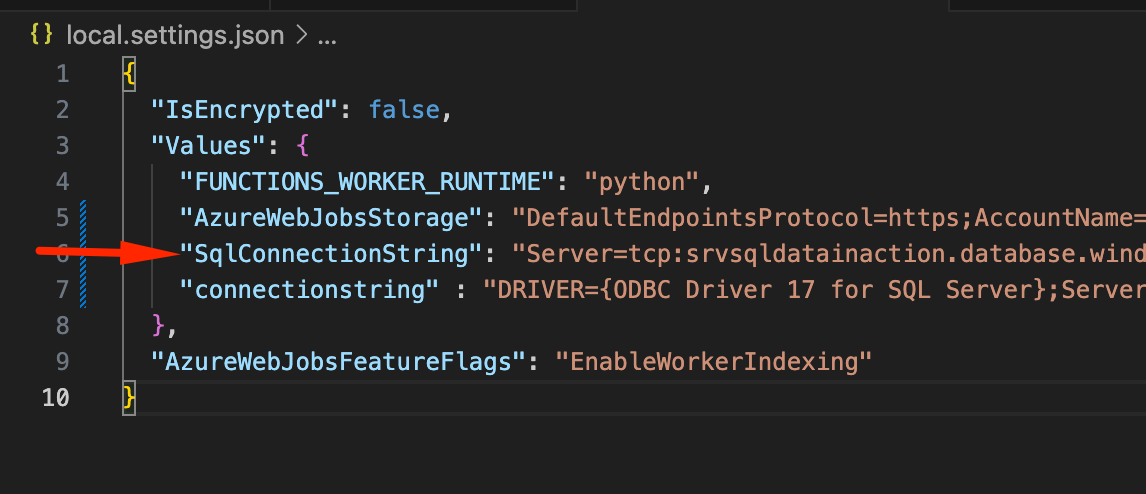This screenshot has height=494, width=1146.
Task: Click the false value on line 2
Action: 404,110
